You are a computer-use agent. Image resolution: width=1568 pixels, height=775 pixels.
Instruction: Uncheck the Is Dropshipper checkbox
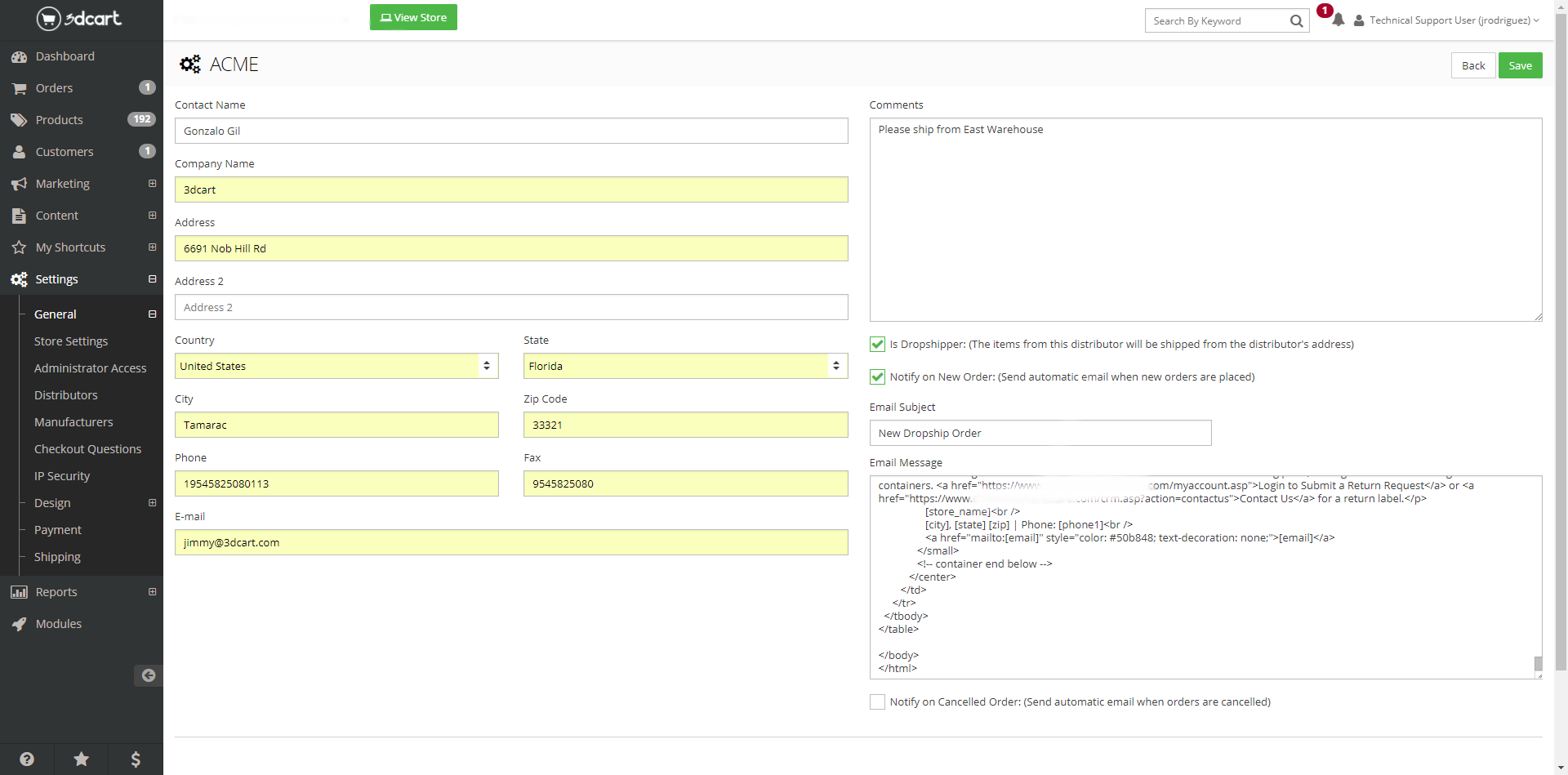click(877, 345)
